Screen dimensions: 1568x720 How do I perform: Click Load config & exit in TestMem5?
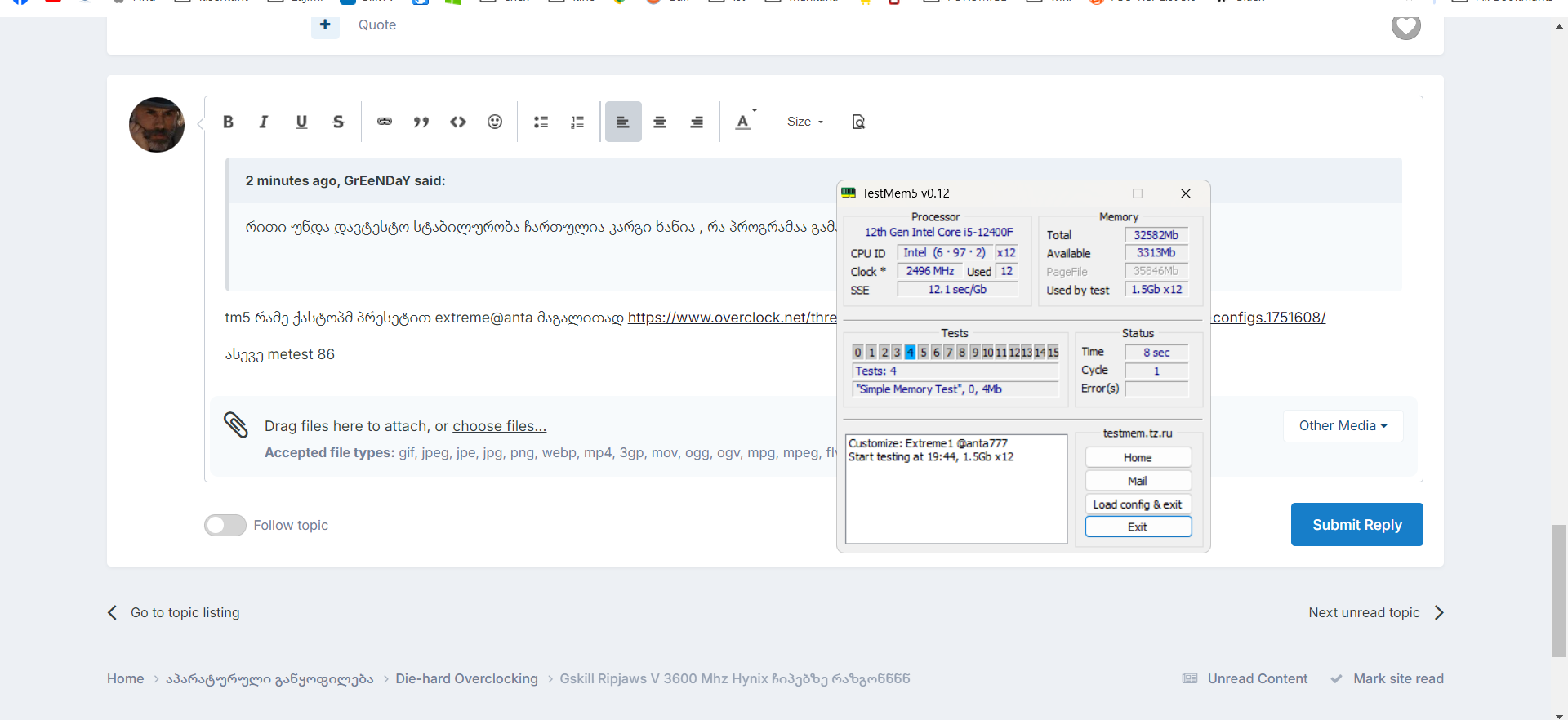pyautogui.click(x=1138, y=504)
